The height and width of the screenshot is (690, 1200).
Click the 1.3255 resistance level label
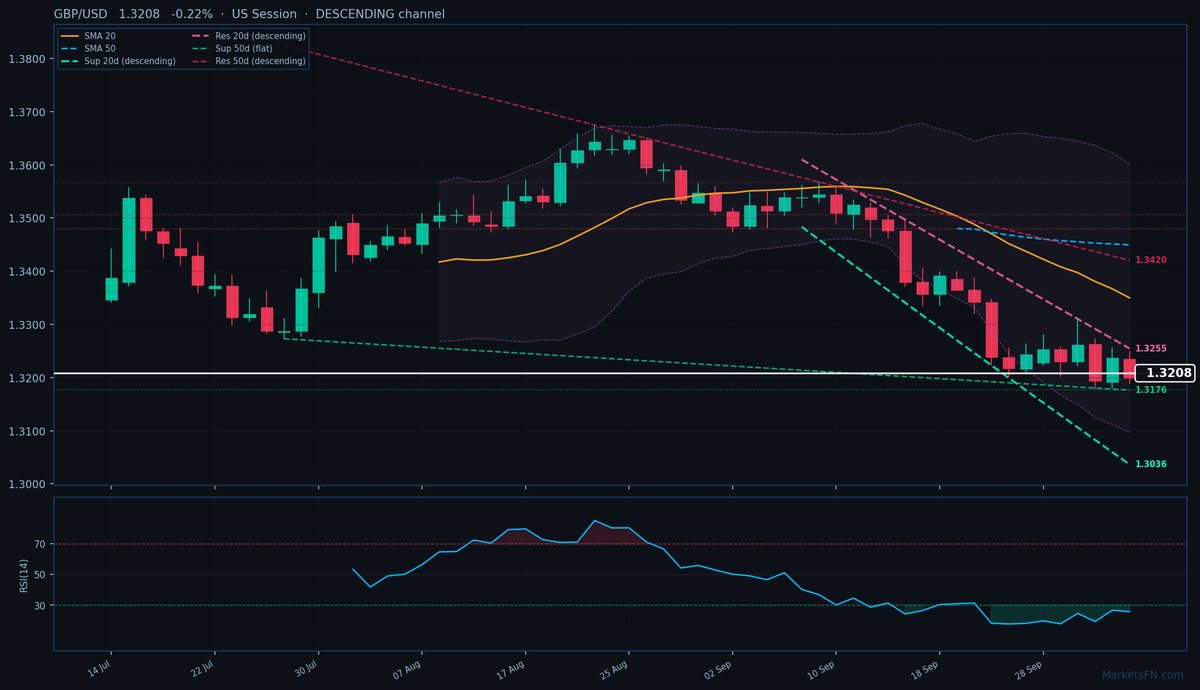point(1151,348)
